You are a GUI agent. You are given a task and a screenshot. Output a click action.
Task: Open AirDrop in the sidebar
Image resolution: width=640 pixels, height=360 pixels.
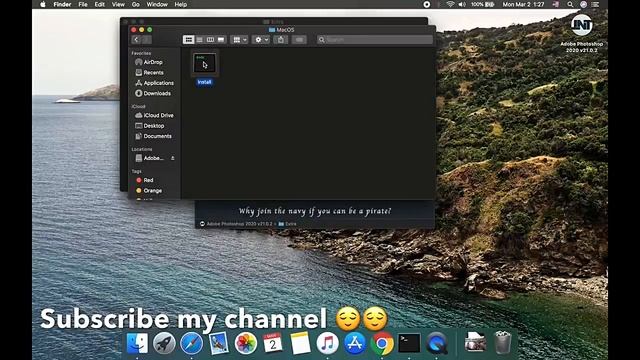(154, 62)
